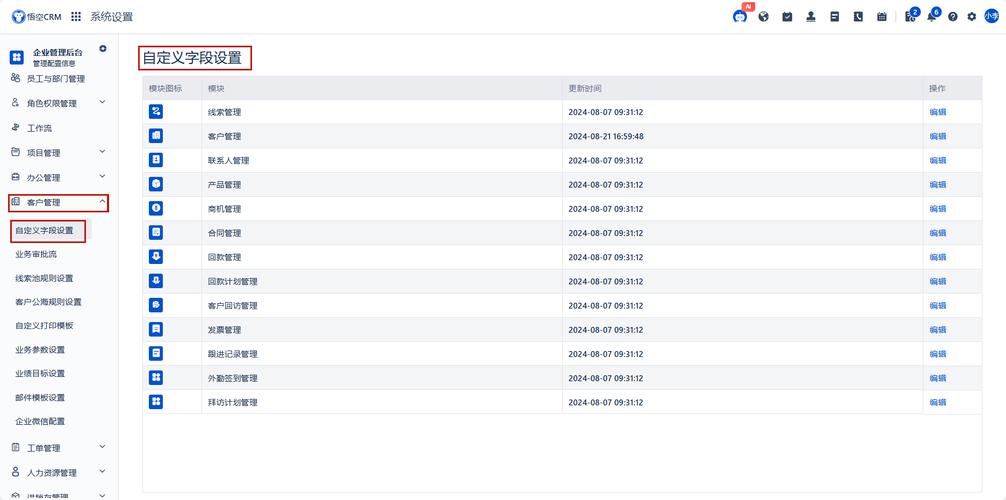Image resolution: width=1006 pixels, height=500 pixels.
Task: Open the notification bell icon
Action: 931,17
